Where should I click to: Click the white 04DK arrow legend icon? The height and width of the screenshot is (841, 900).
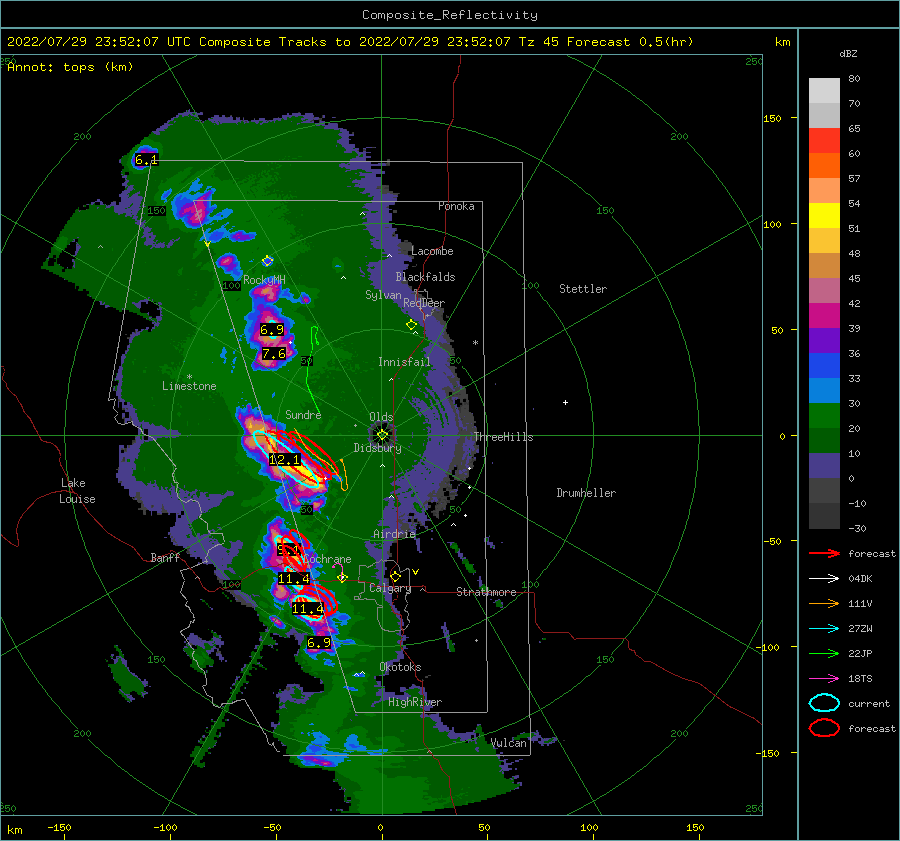point(824,579)
